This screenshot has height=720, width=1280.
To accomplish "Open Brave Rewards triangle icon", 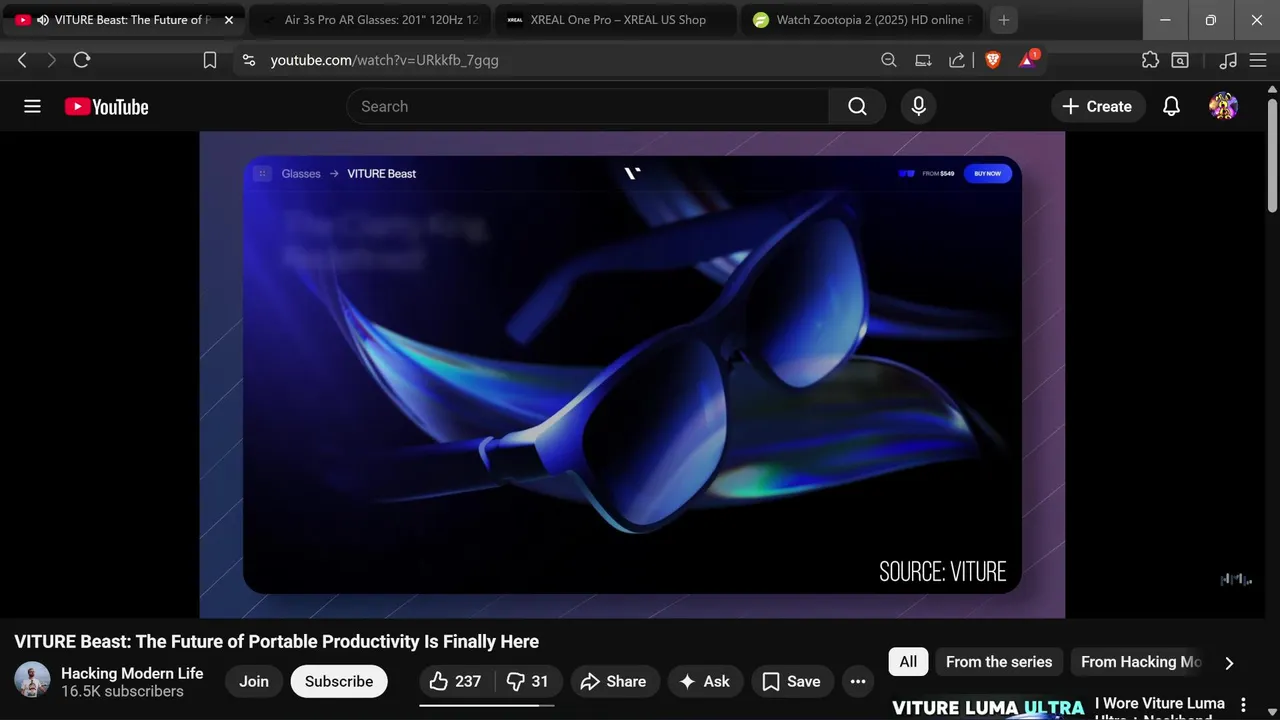I will point(1028,60).
